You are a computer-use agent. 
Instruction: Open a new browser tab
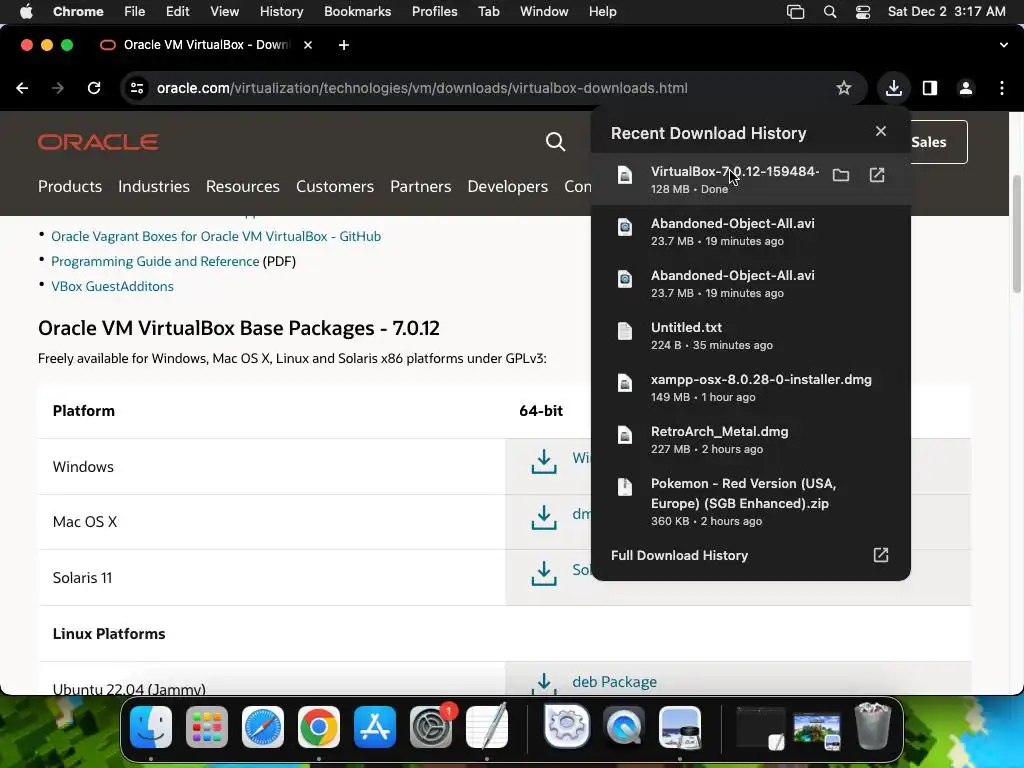pyautogui.click(x=344, y=45)
